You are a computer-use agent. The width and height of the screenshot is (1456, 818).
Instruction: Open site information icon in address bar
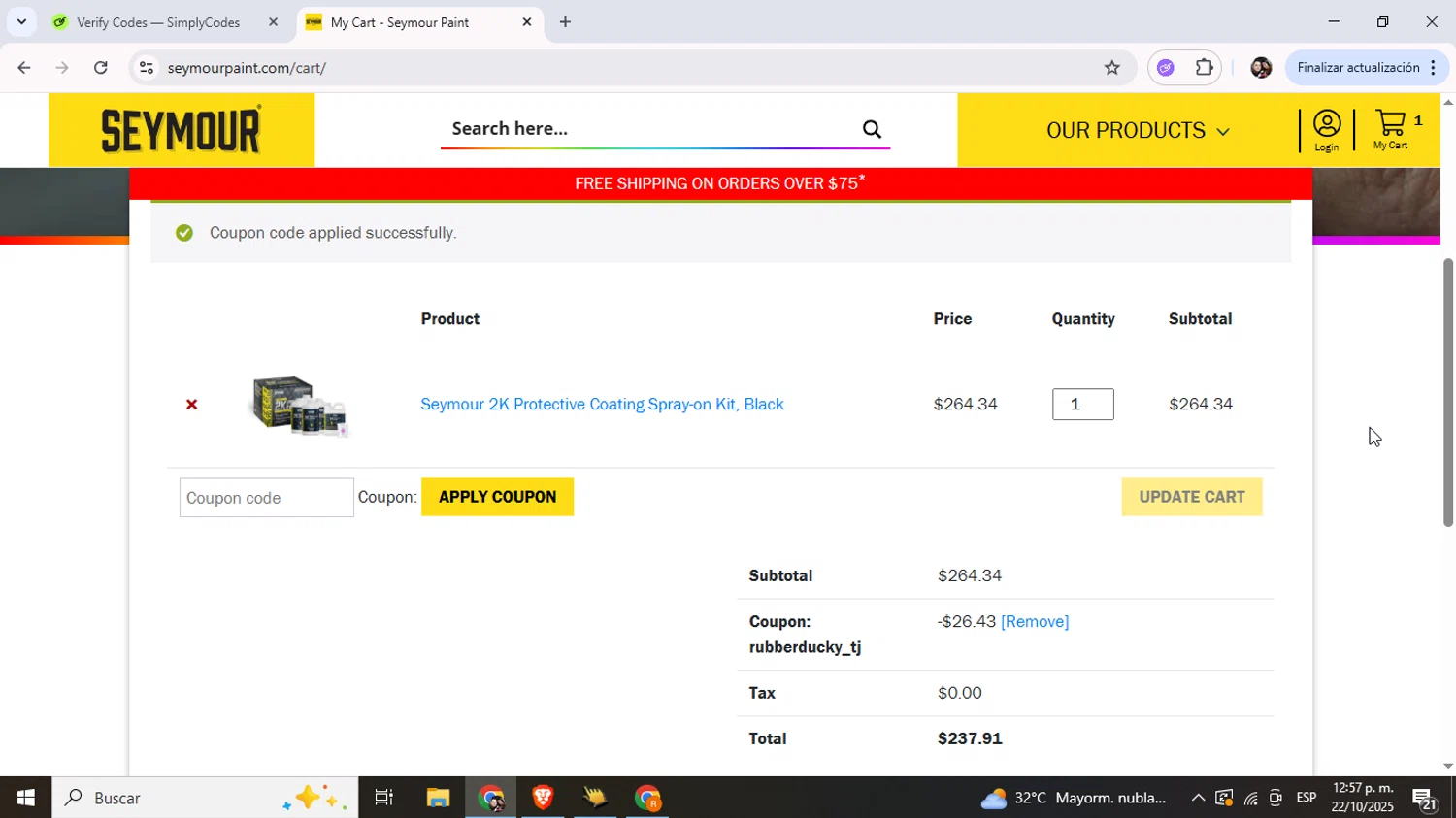[147, 68]
